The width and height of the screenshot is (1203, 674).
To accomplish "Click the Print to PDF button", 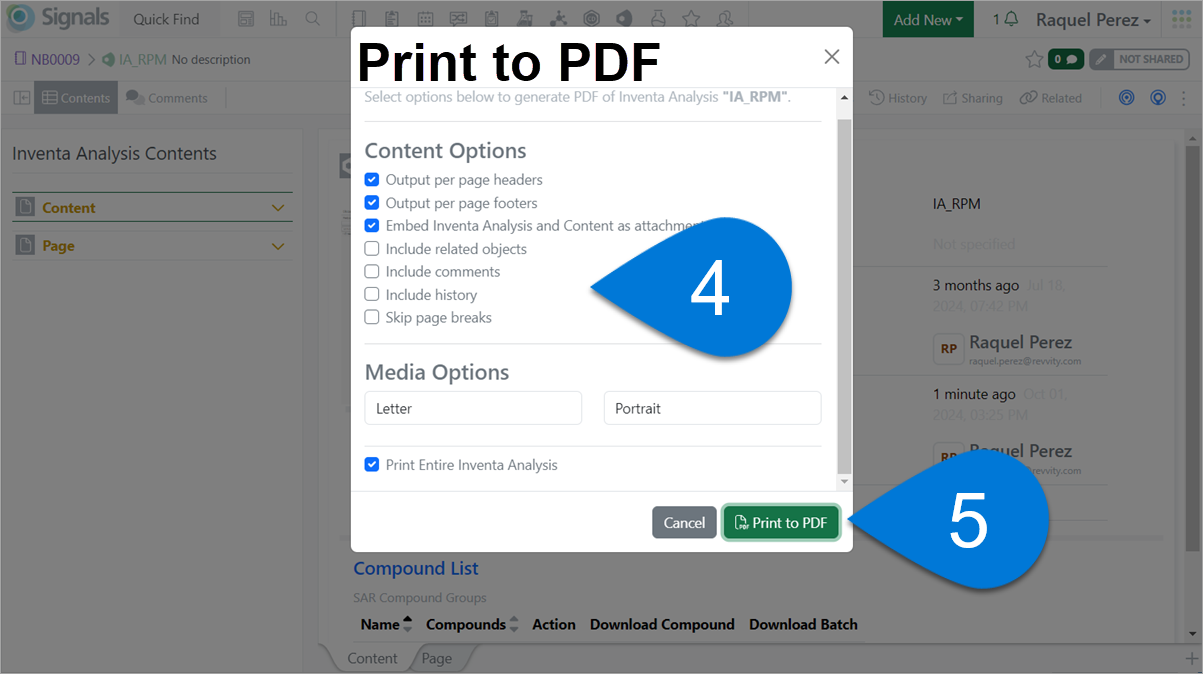I will (x=780, y=522).
